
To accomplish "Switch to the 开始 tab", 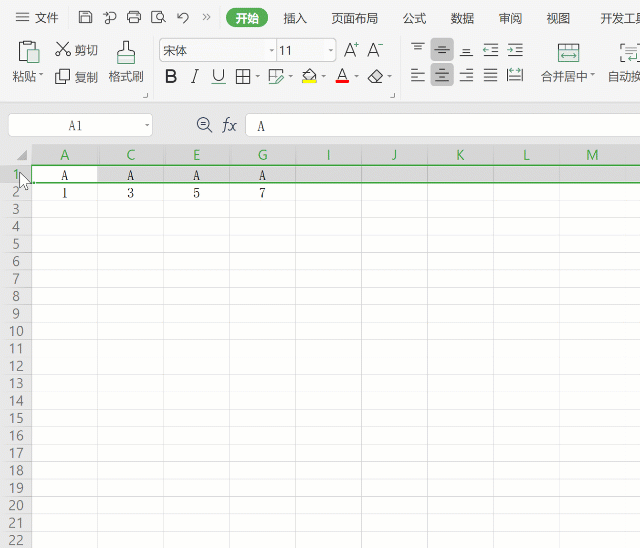I will coord(247,18).
